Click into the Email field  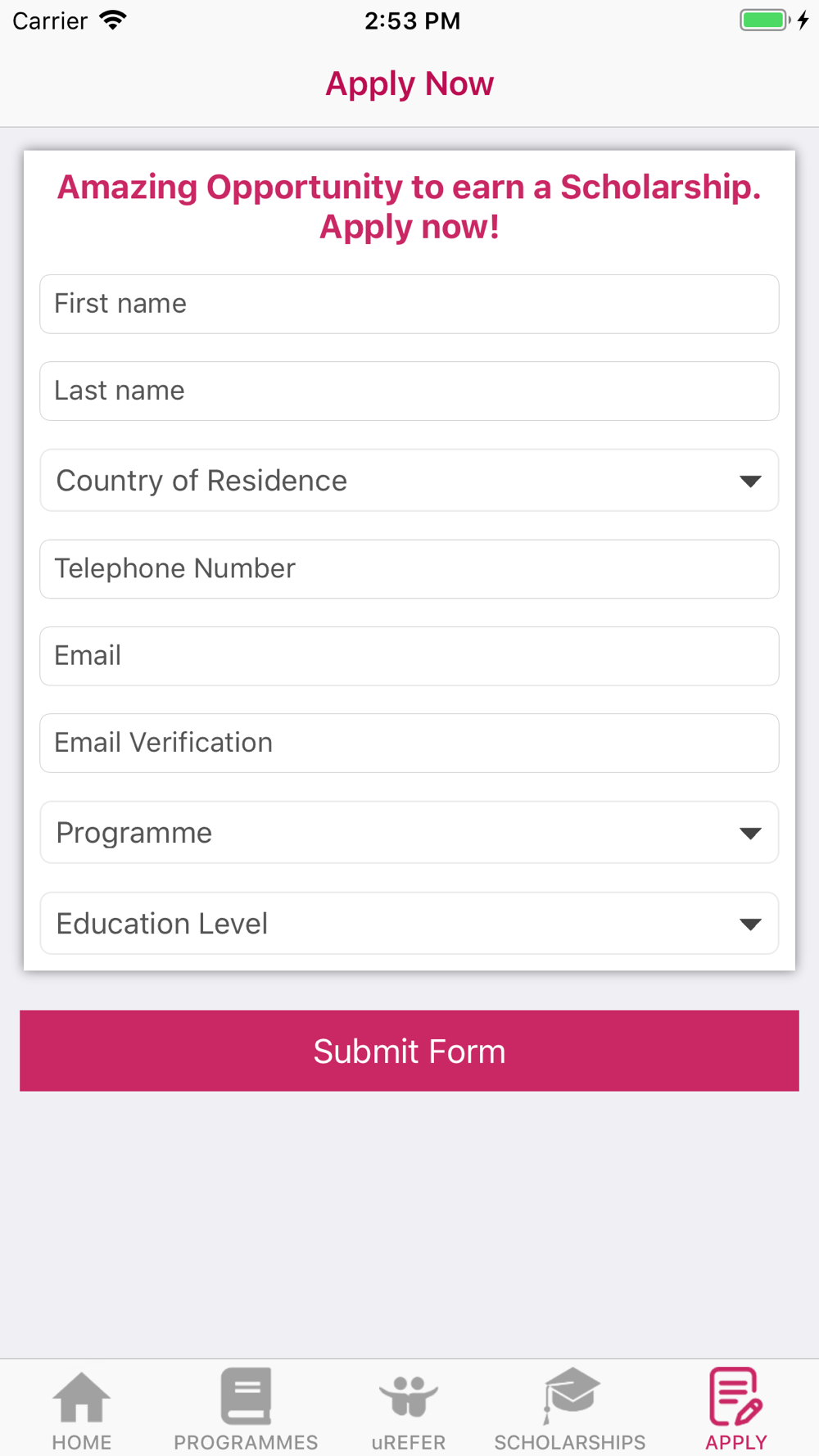(409, 656)
